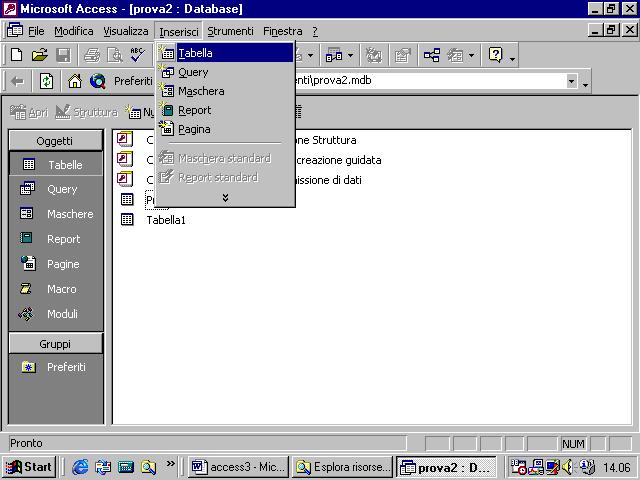Viewport: 640px width, 480px height.
Task: Open the ? help menu
Action: (315, 31)
